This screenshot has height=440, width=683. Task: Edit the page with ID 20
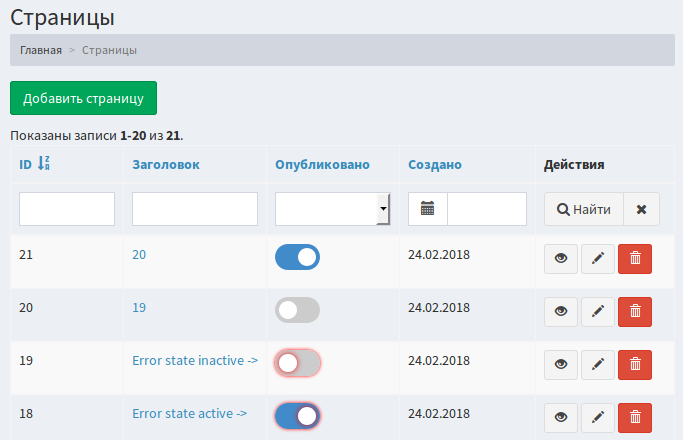pyautogui.click(x=598, y=312)
